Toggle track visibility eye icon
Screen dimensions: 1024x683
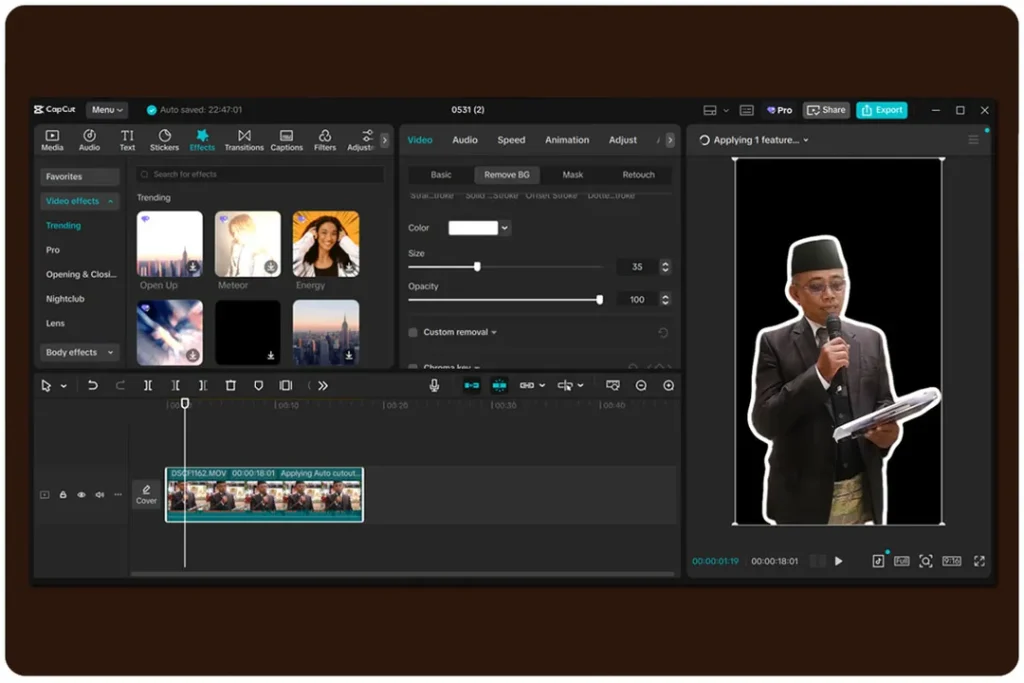[x=82, y=495]
